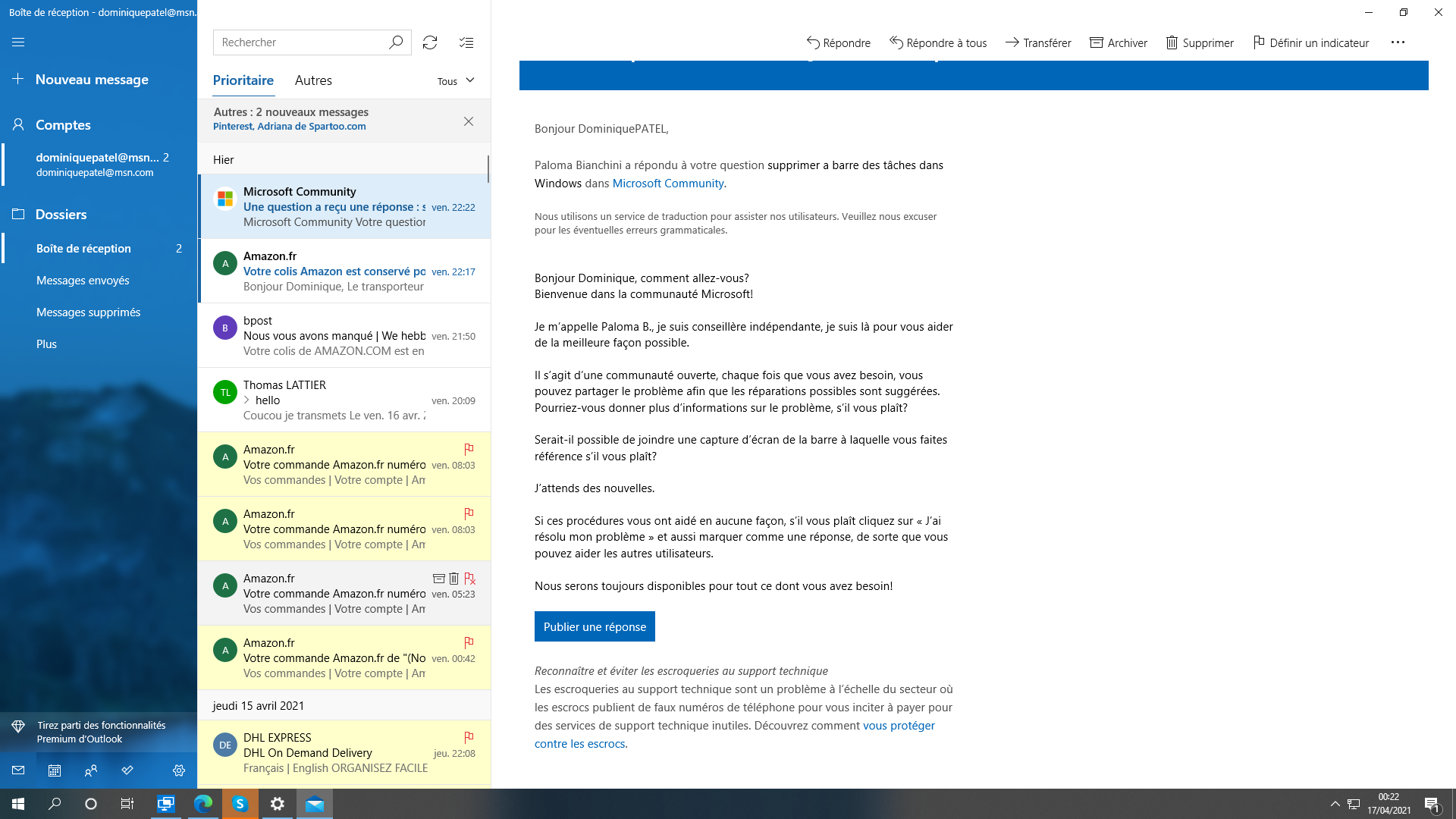Open mail Settings gear in sidebar
Viewport: 1456px width, 819px height.
(179, 770)
